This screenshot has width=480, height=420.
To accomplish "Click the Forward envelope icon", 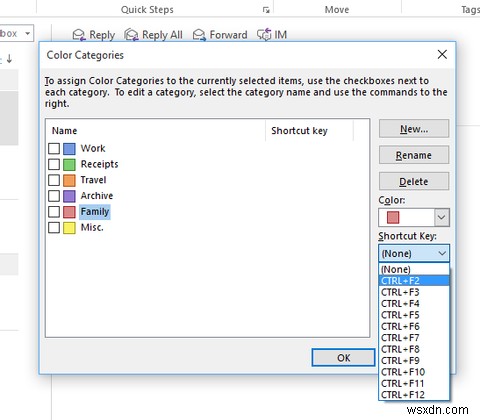I will 199,35.
